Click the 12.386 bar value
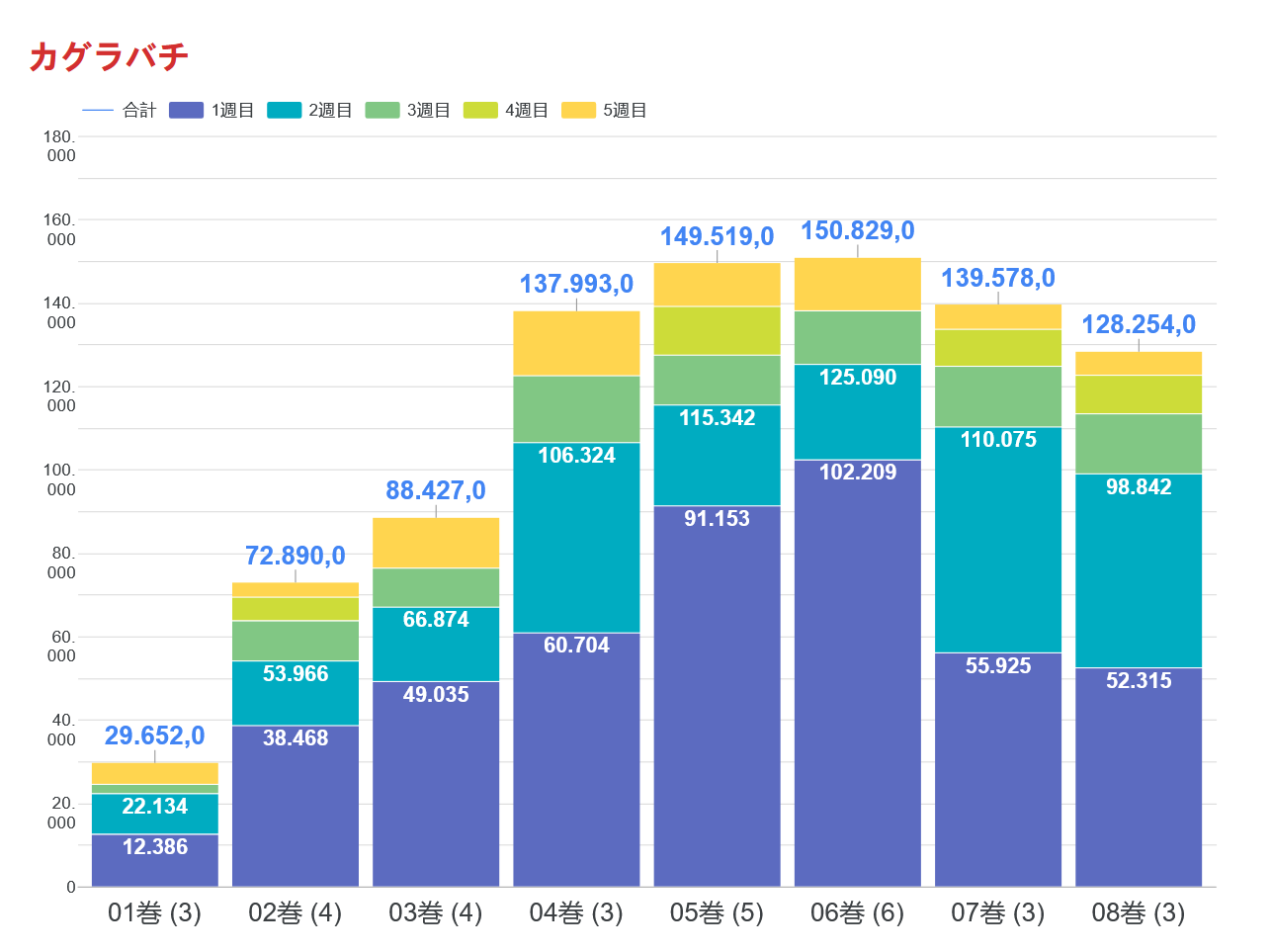The height and width of the screenshot is (952, 1271). (x=155, y=846)
